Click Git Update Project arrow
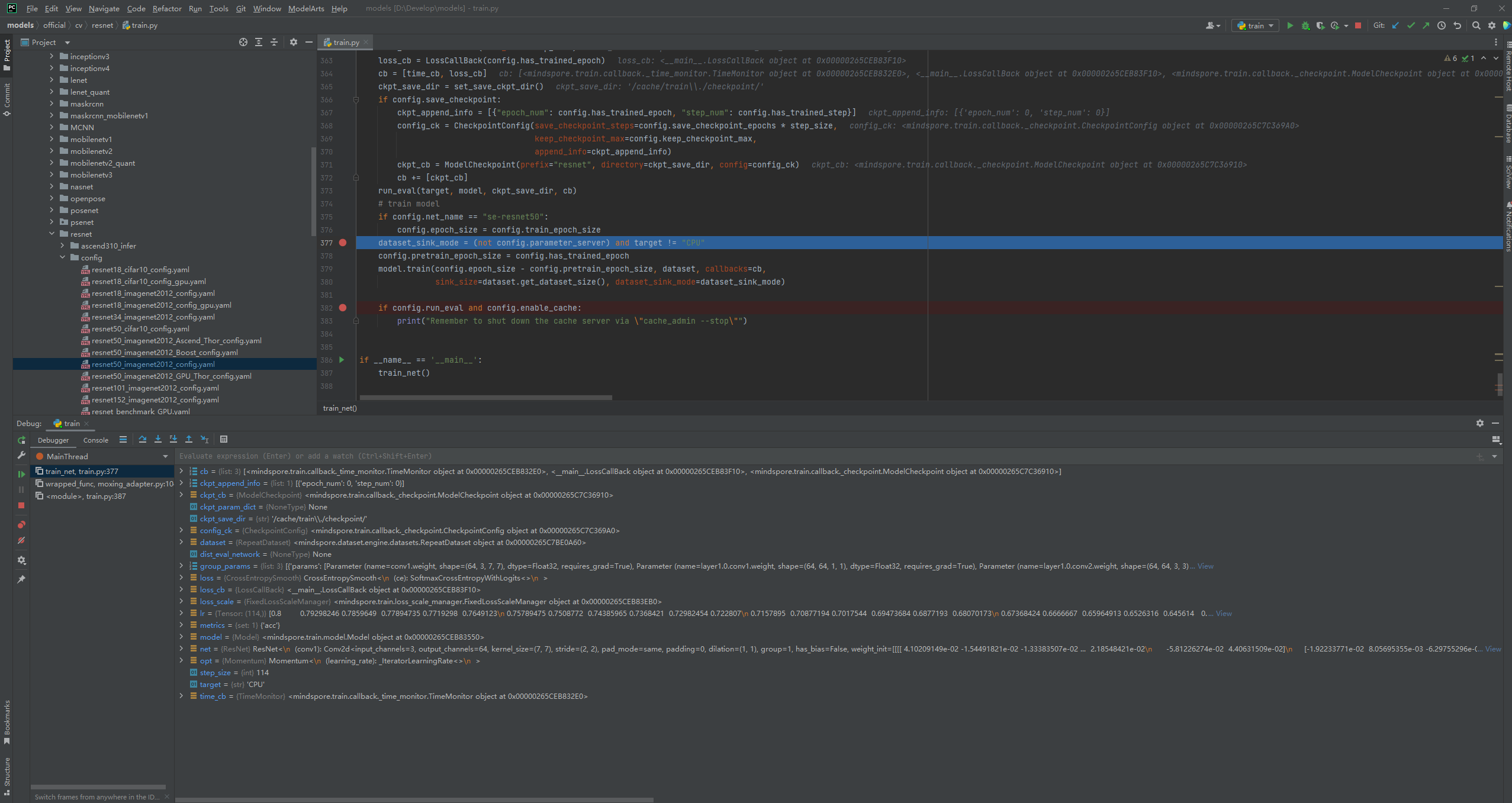 click(x=1395, y=25)
